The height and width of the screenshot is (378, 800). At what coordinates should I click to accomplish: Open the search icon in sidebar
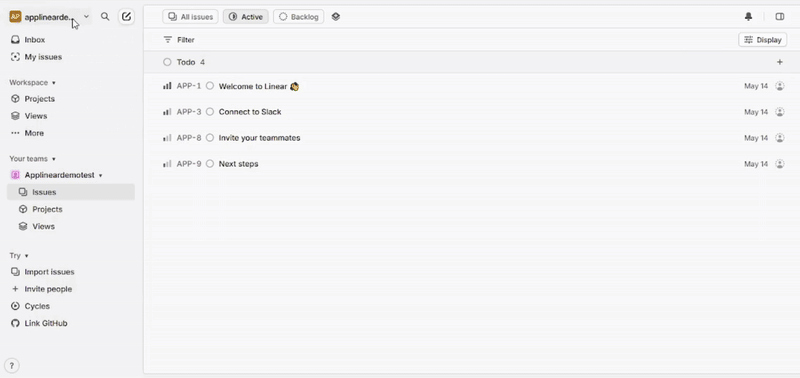[105, 17]
